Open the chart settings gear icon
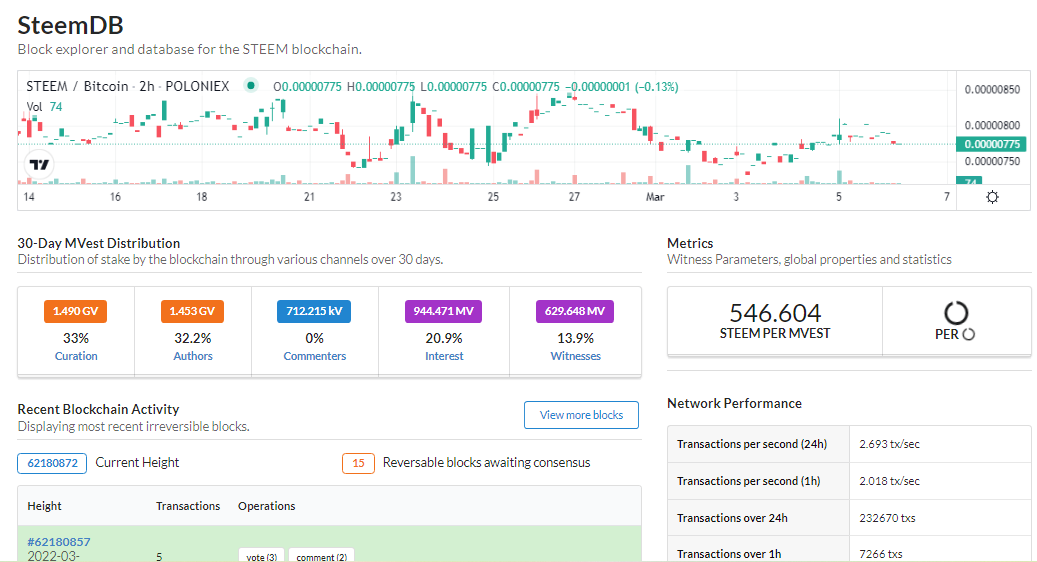Screen dimensions: 1037x562 (992, 196)
